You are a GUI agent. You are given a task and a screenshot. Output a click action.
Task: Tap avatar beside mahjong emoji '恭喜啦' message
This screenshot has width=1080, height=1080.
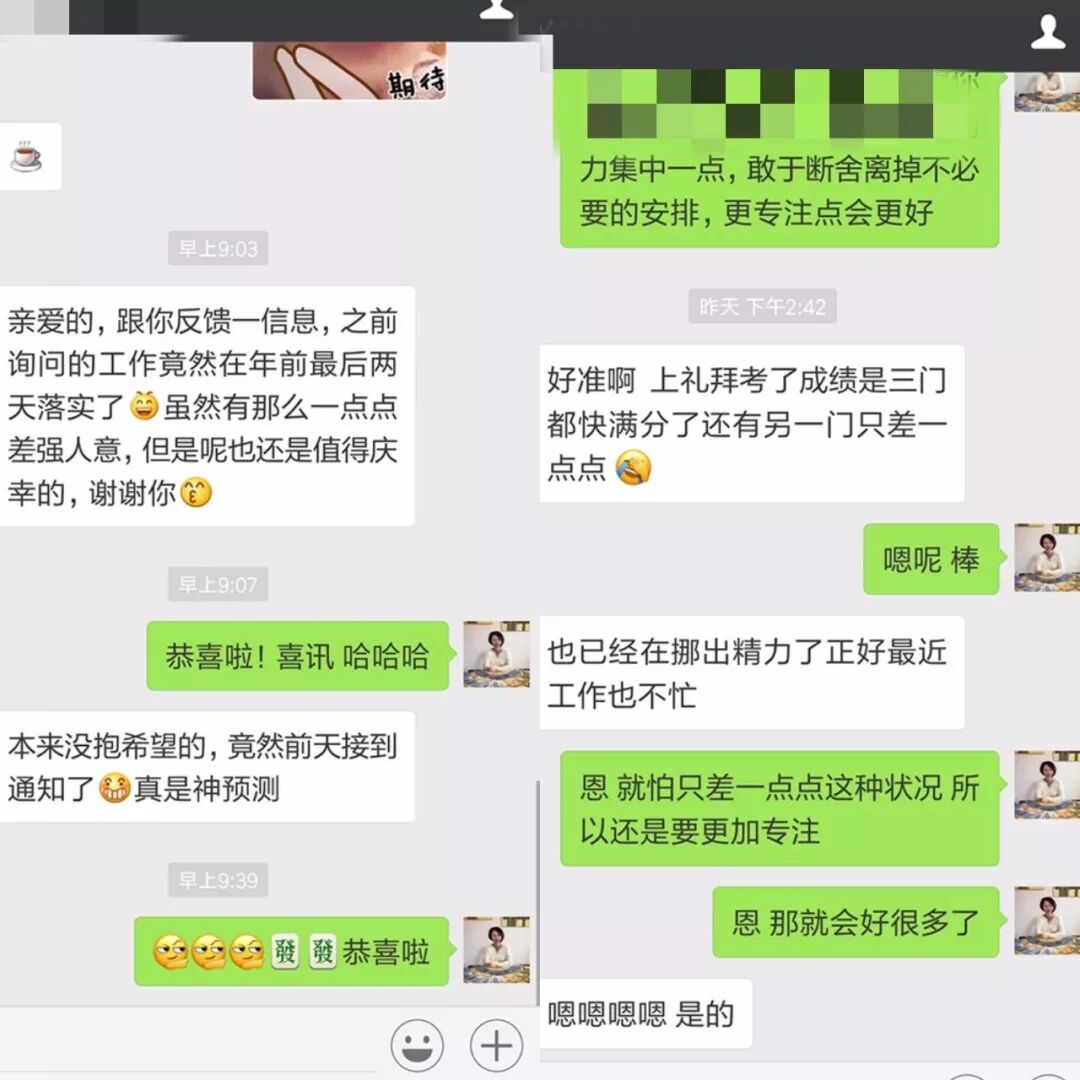496,950
